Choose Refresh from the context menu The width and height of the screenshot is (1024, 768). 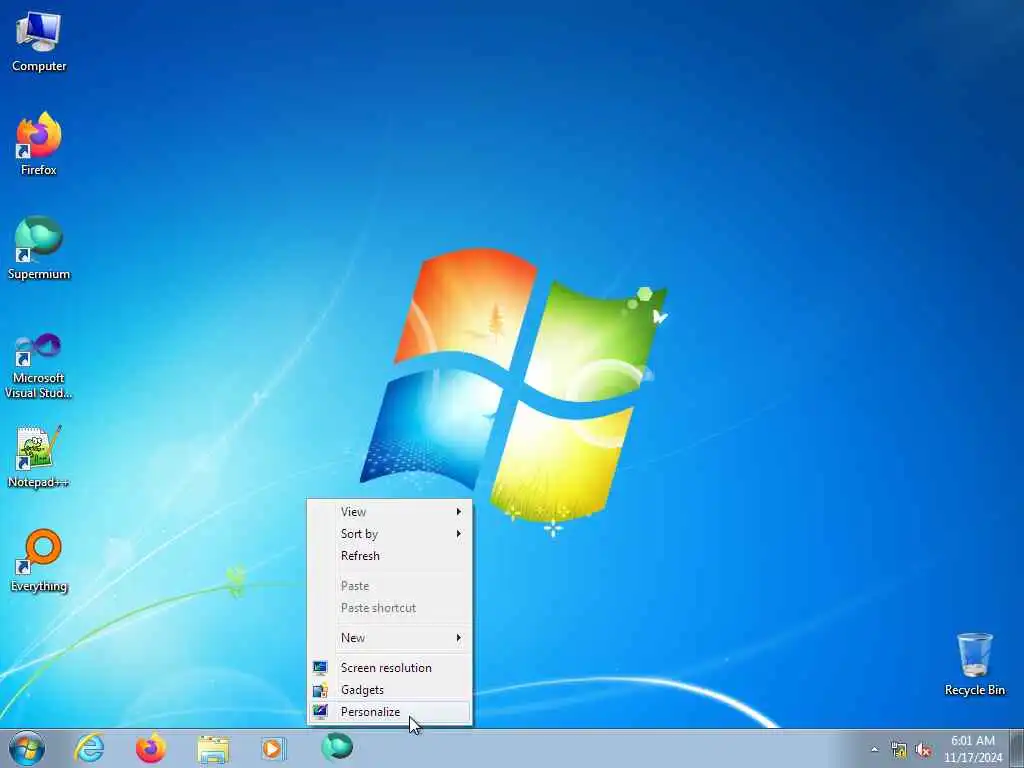click(389, 556)
